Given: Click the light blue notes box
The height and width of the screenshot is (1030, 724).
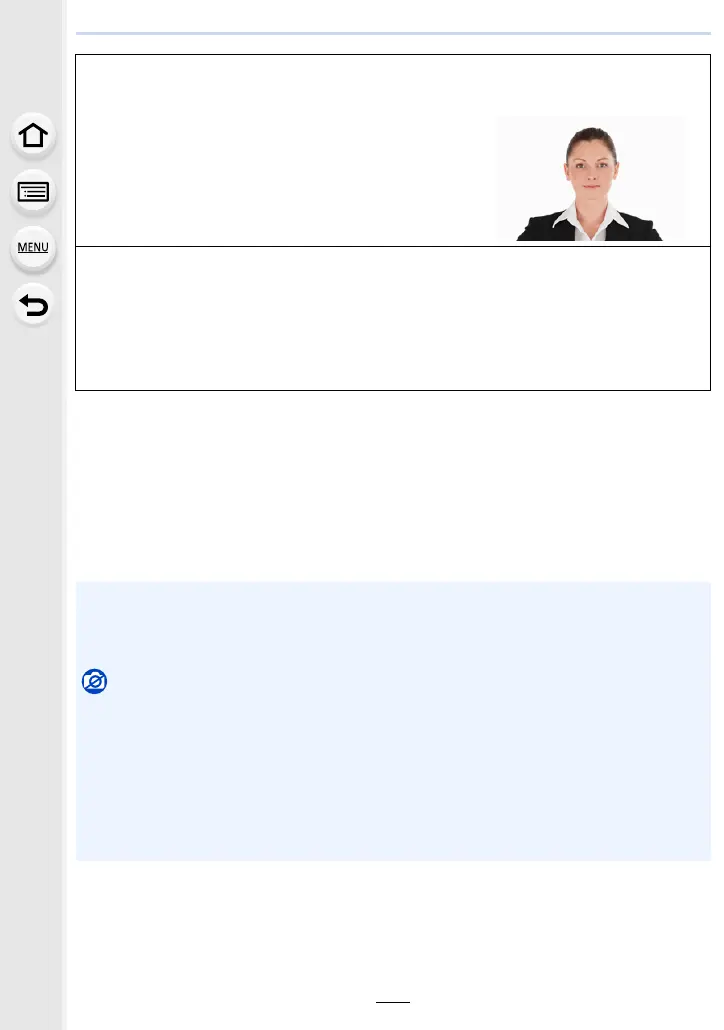Looking at the screenshot, I should (x=393, y=721).
